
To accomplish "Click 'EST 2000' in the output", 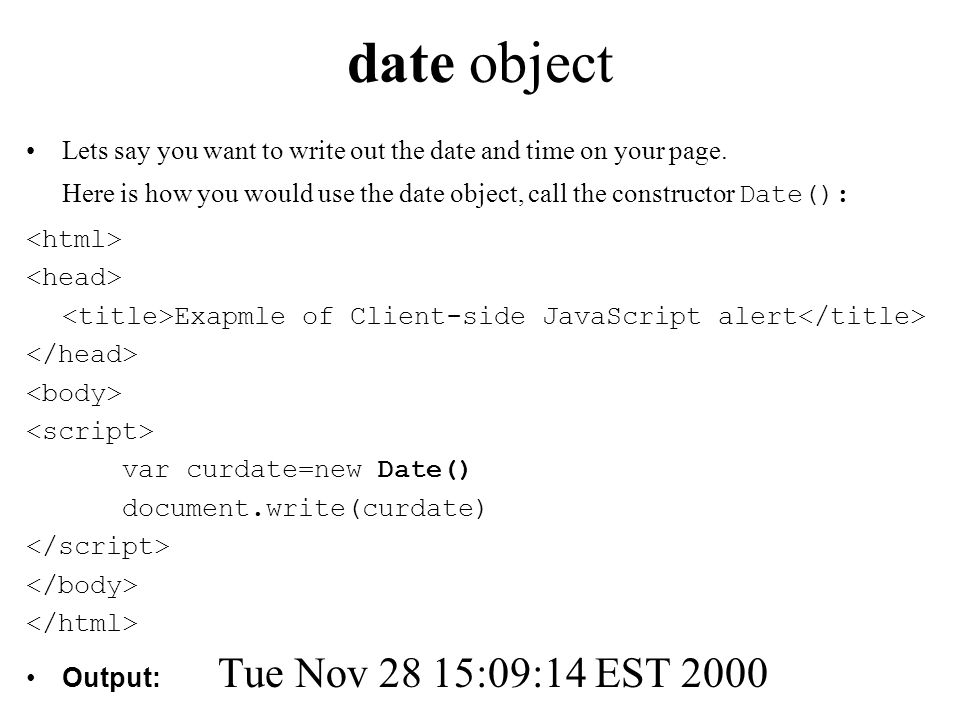I will click(681, 673).
